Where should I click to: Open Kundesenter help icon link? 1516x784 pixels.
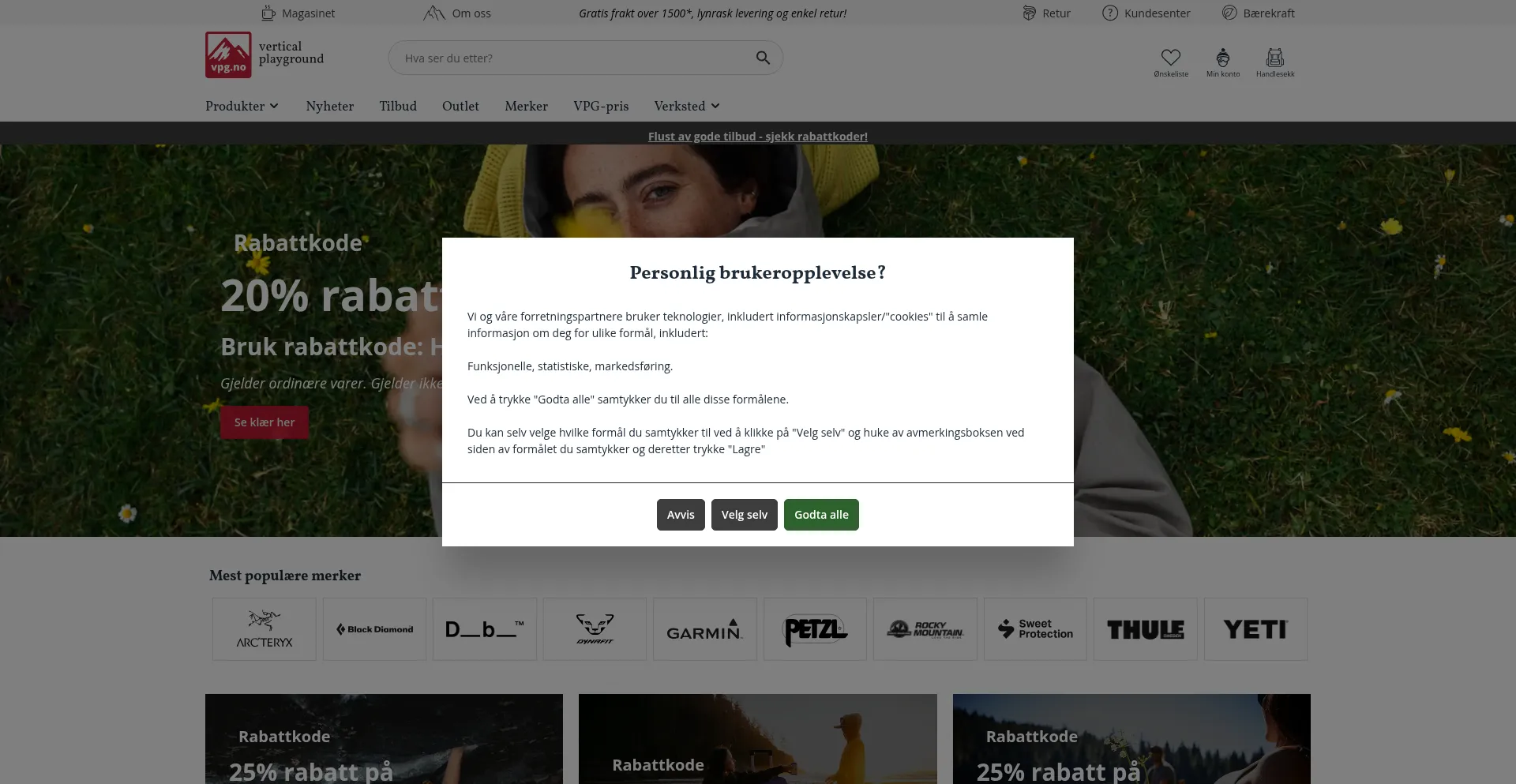(x=1110, y=13)
